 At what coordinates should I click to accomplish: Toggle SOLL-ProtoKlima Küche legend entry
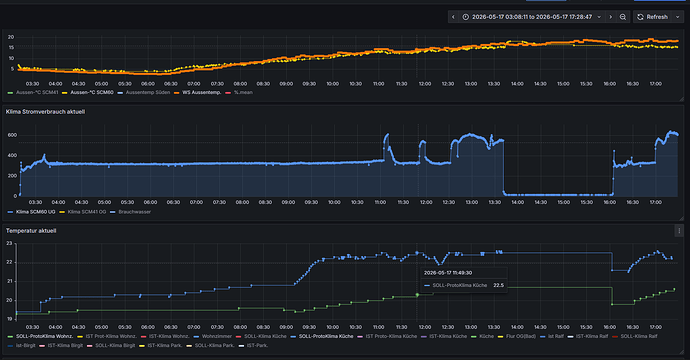(326, 336)
